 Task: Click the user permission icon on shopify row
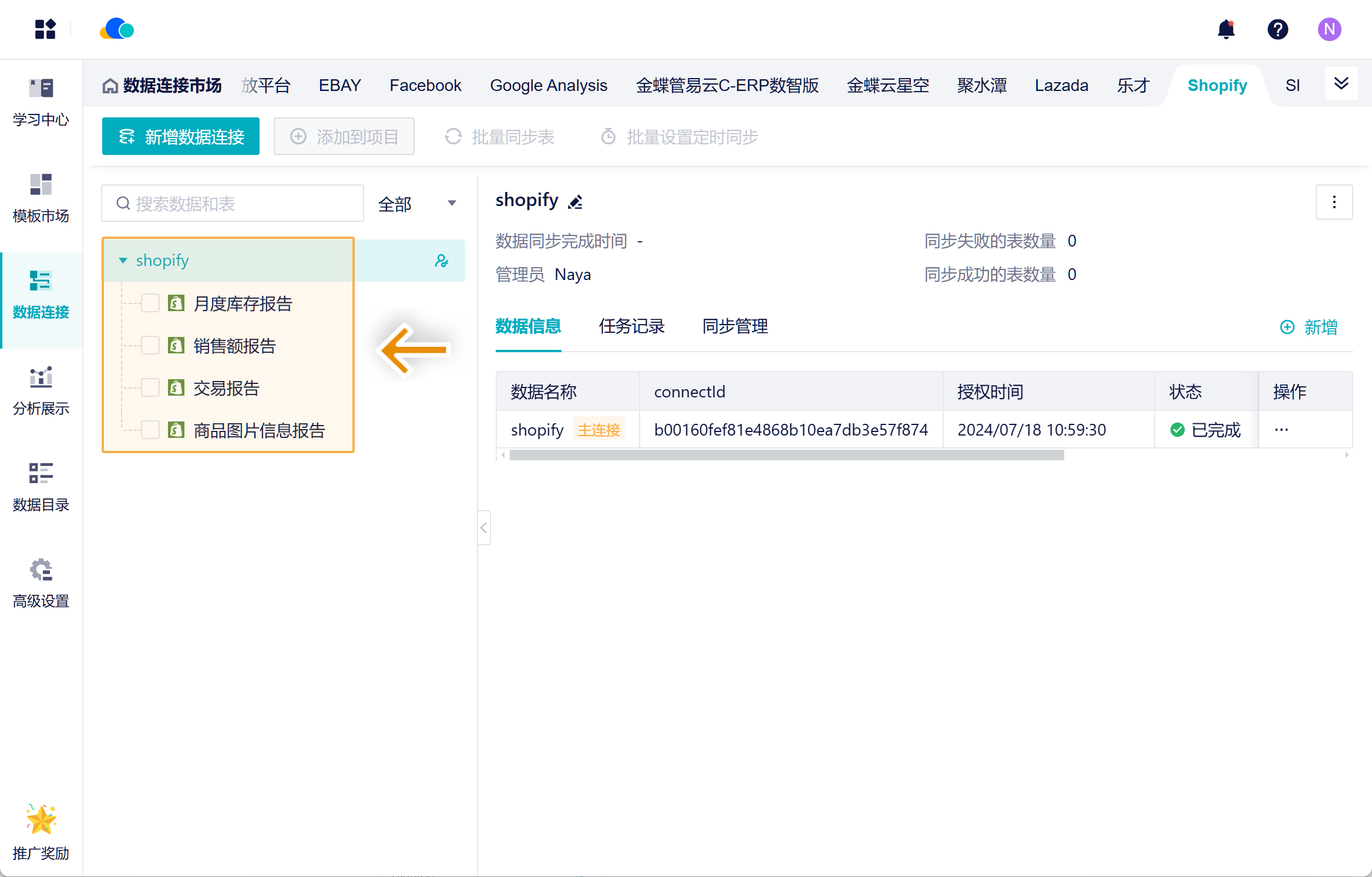coord(442,261)
